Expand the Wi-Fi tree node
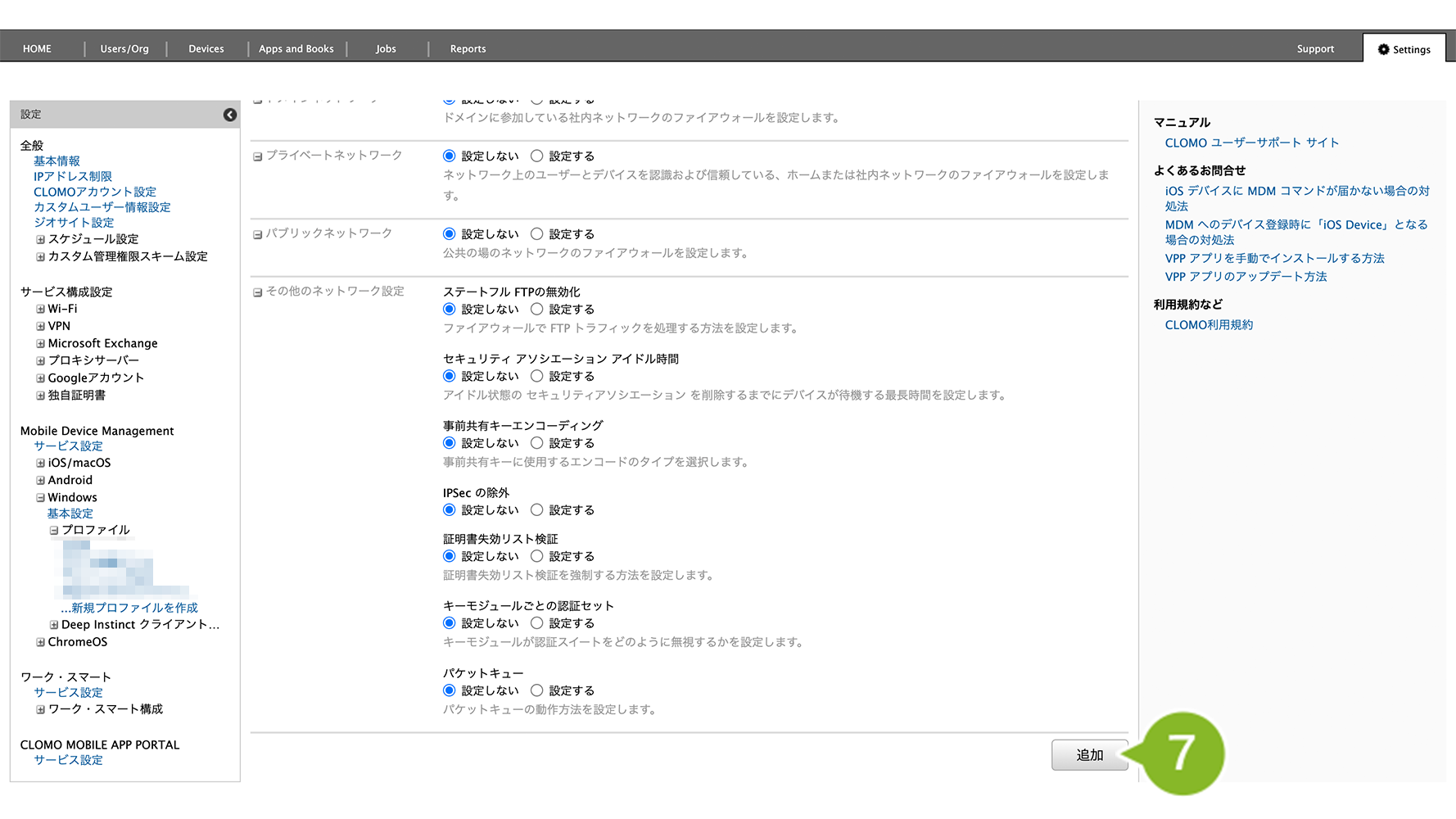The image size is (1456, 819). point(40,310)
